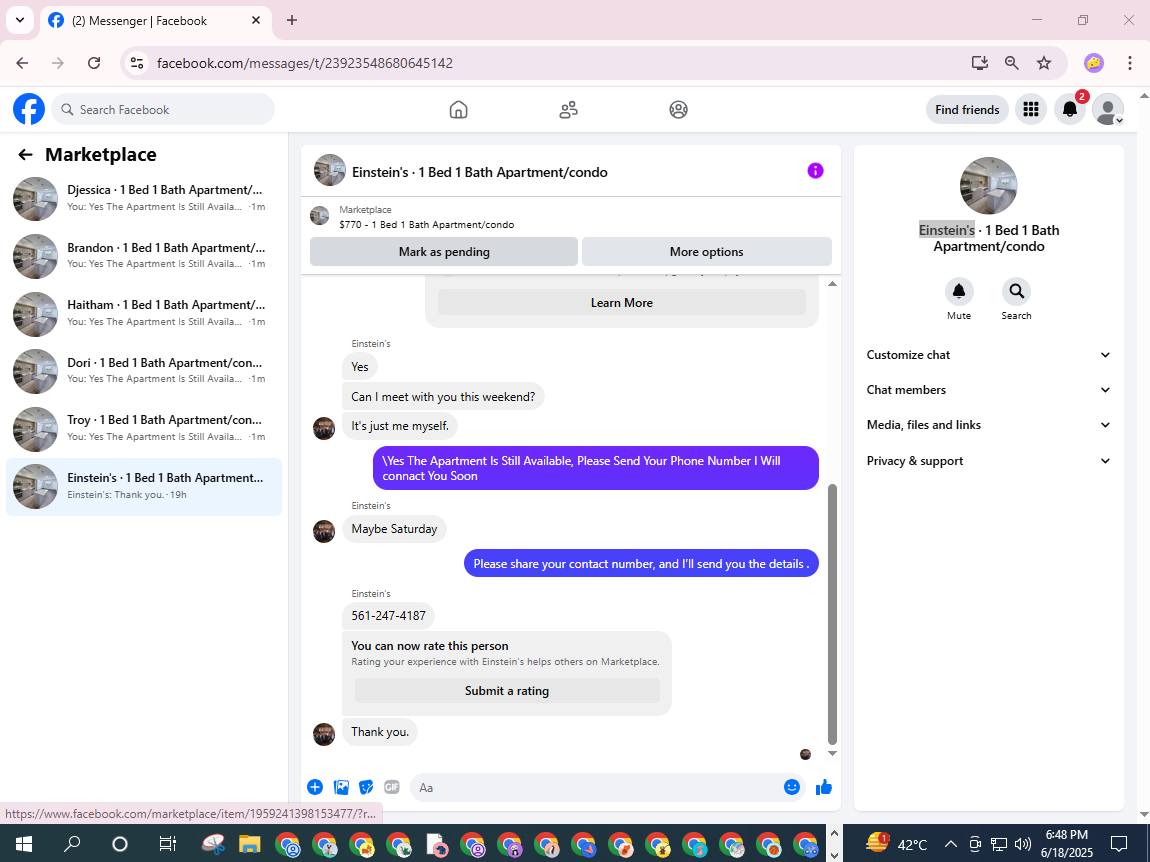Close the Messenger browser tab
This screenshot has height=862, width=1150.
point(255,21)
